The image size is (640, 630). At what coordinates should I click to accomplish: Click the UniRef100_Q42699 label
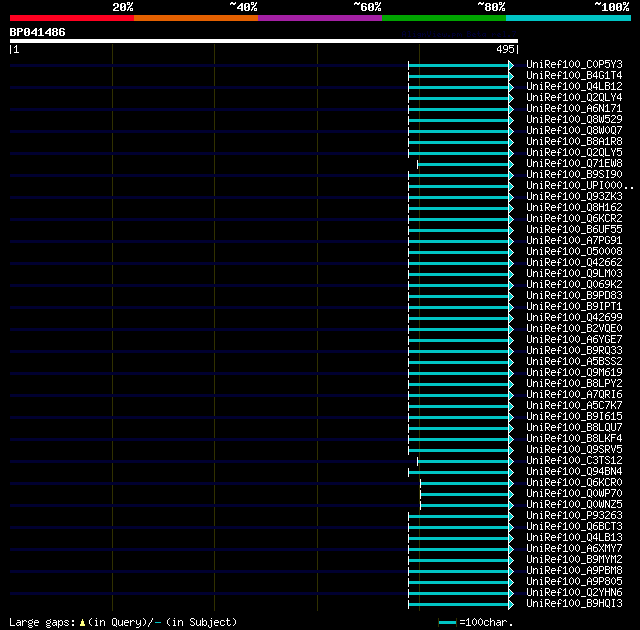[x=574, y=318]
